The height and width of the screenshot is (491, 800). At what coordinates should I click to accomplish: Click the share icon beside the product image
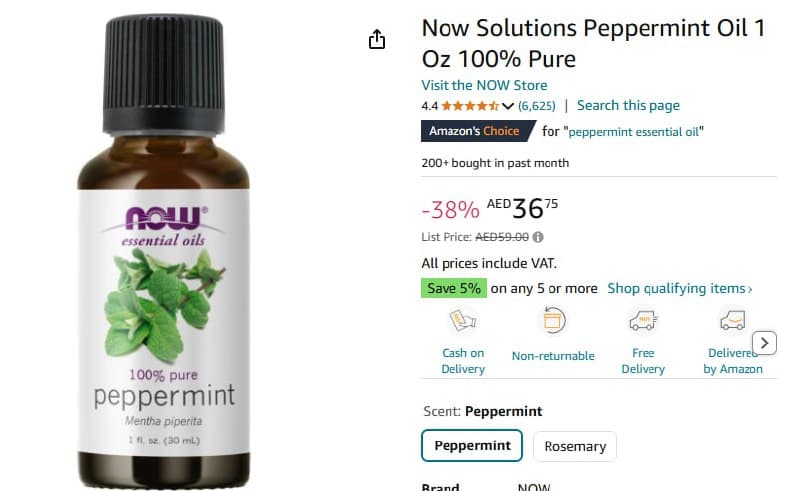coord(377,39)
